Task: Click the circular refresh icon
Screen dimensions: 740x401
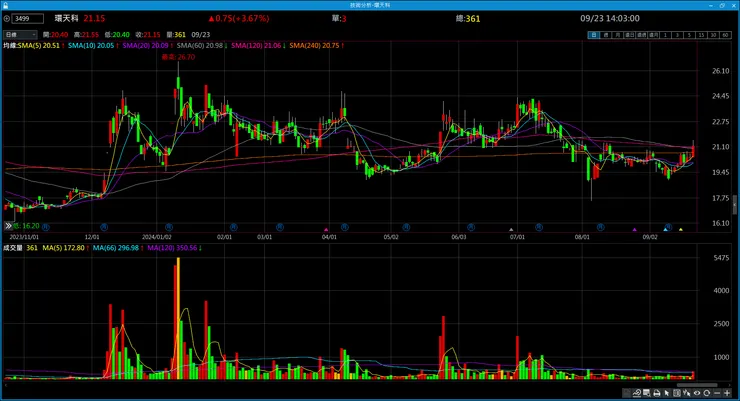Action: point(706,393)
